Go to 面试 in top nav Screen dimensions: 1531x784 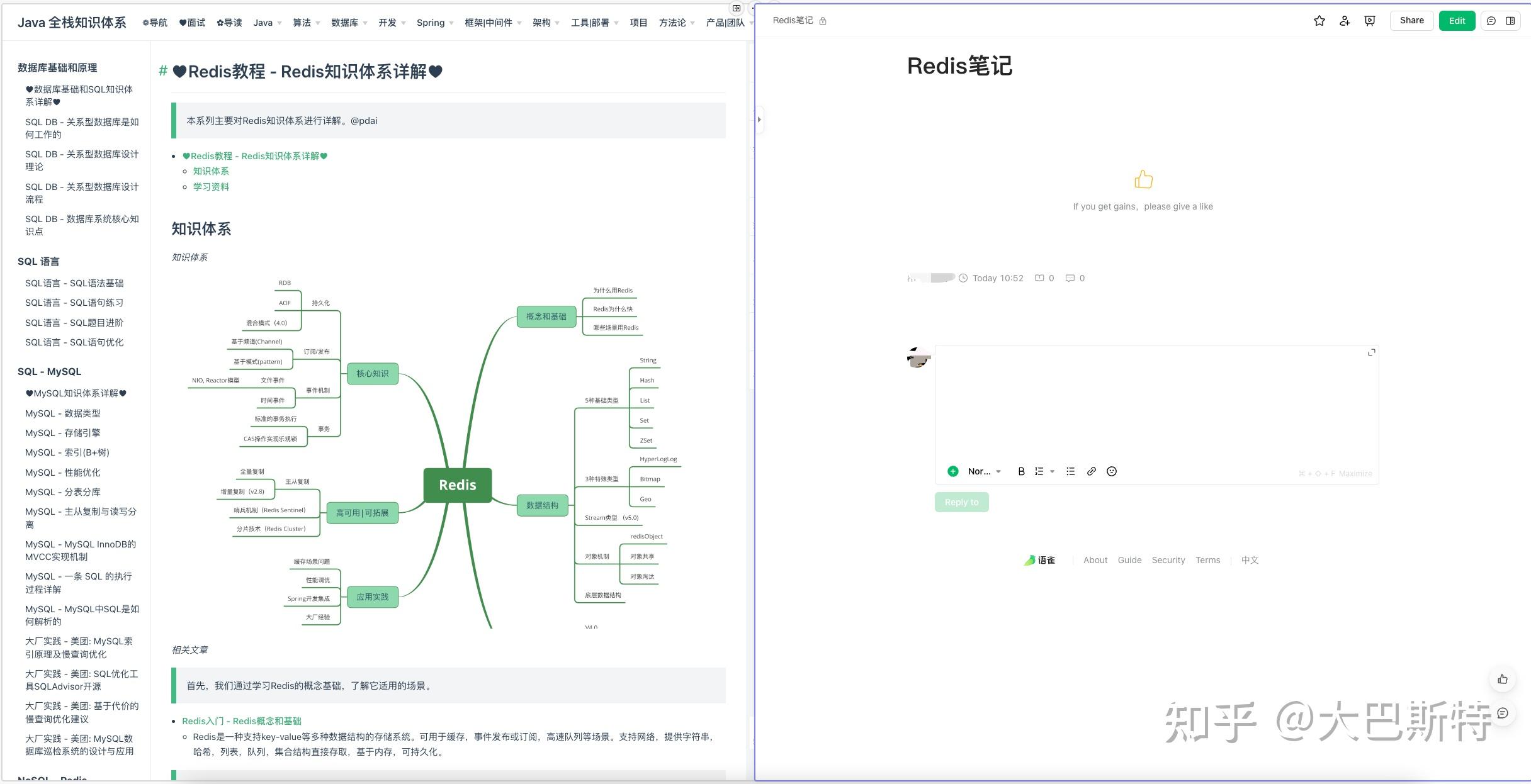pos(192,23)
